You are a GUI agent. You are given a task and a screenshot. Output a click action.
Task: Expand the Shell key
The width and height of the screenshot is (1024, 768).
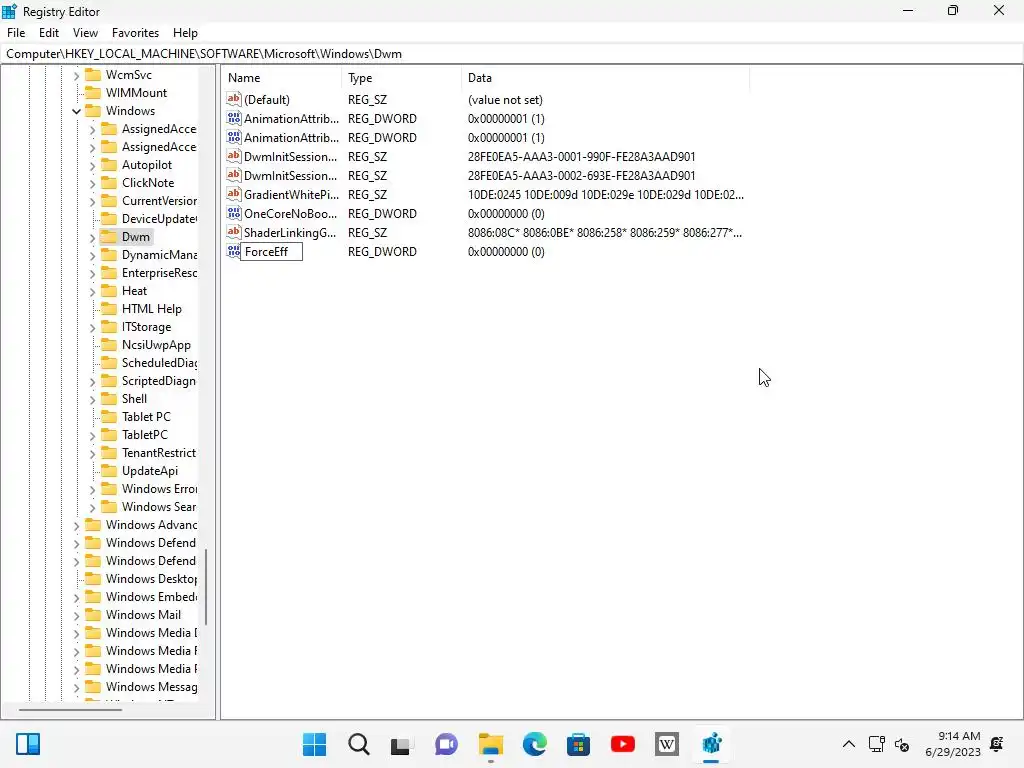tap(92, 399)
